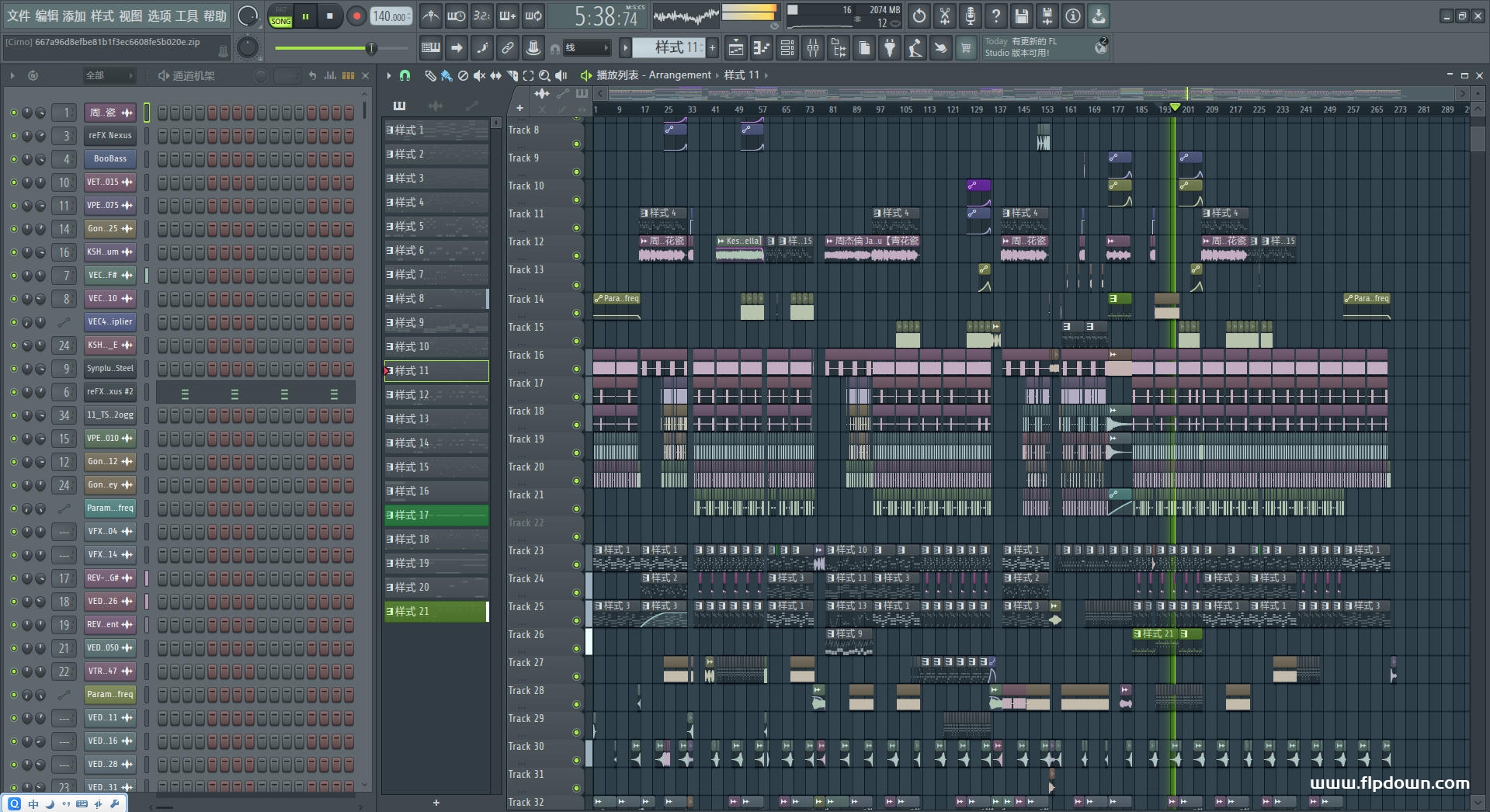Click the save project floppy icon

coord(1021,16)
